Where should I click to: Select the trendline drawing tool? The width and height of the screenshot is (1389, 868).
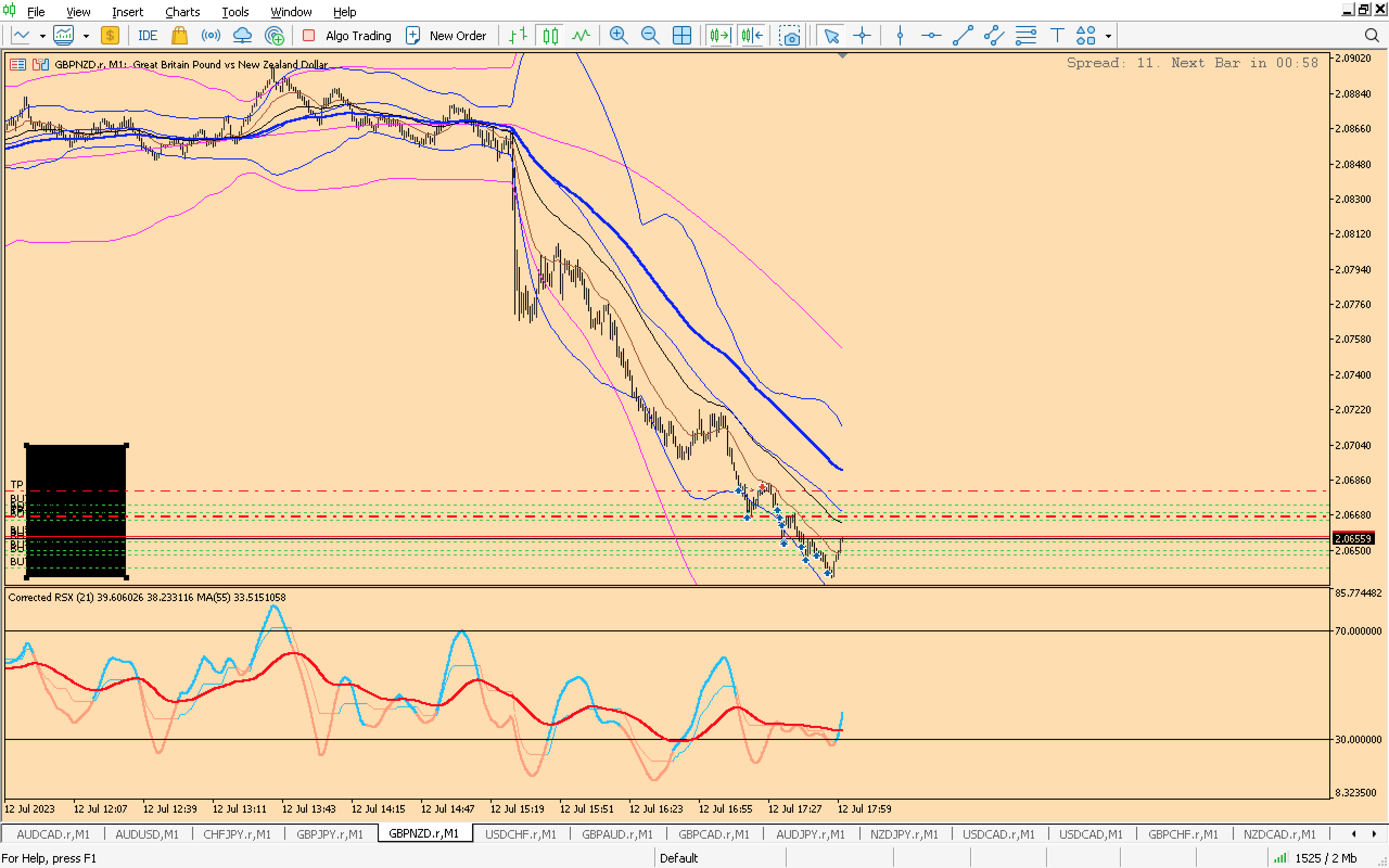pyautogui.click(x=963, y=36)
